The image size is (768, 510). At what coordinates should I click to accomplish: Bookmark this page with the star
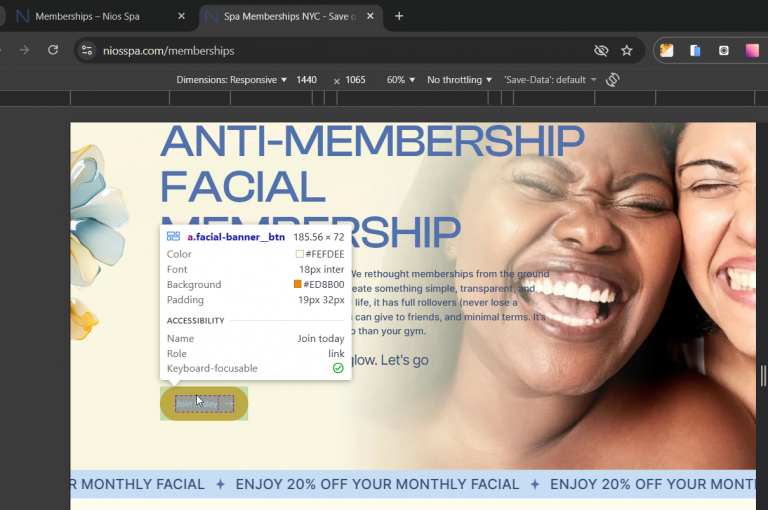[626, 50]
